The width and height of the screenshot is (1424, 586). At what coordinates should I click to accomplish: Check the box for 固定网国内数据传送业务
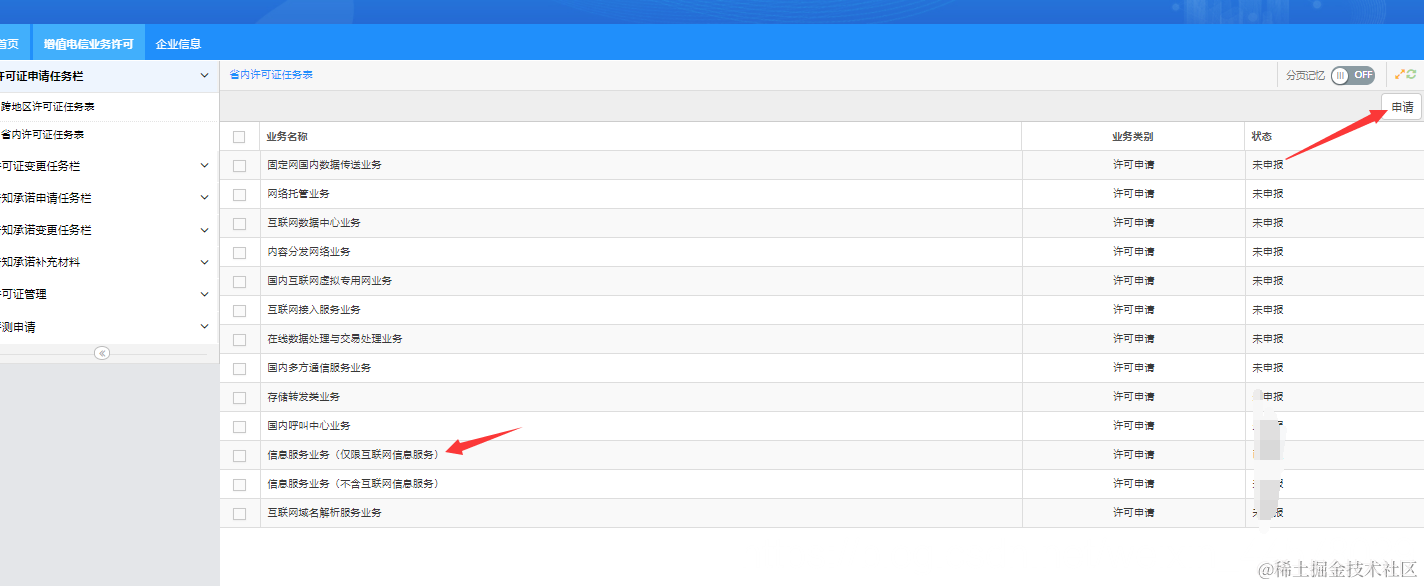click(239, 165)
